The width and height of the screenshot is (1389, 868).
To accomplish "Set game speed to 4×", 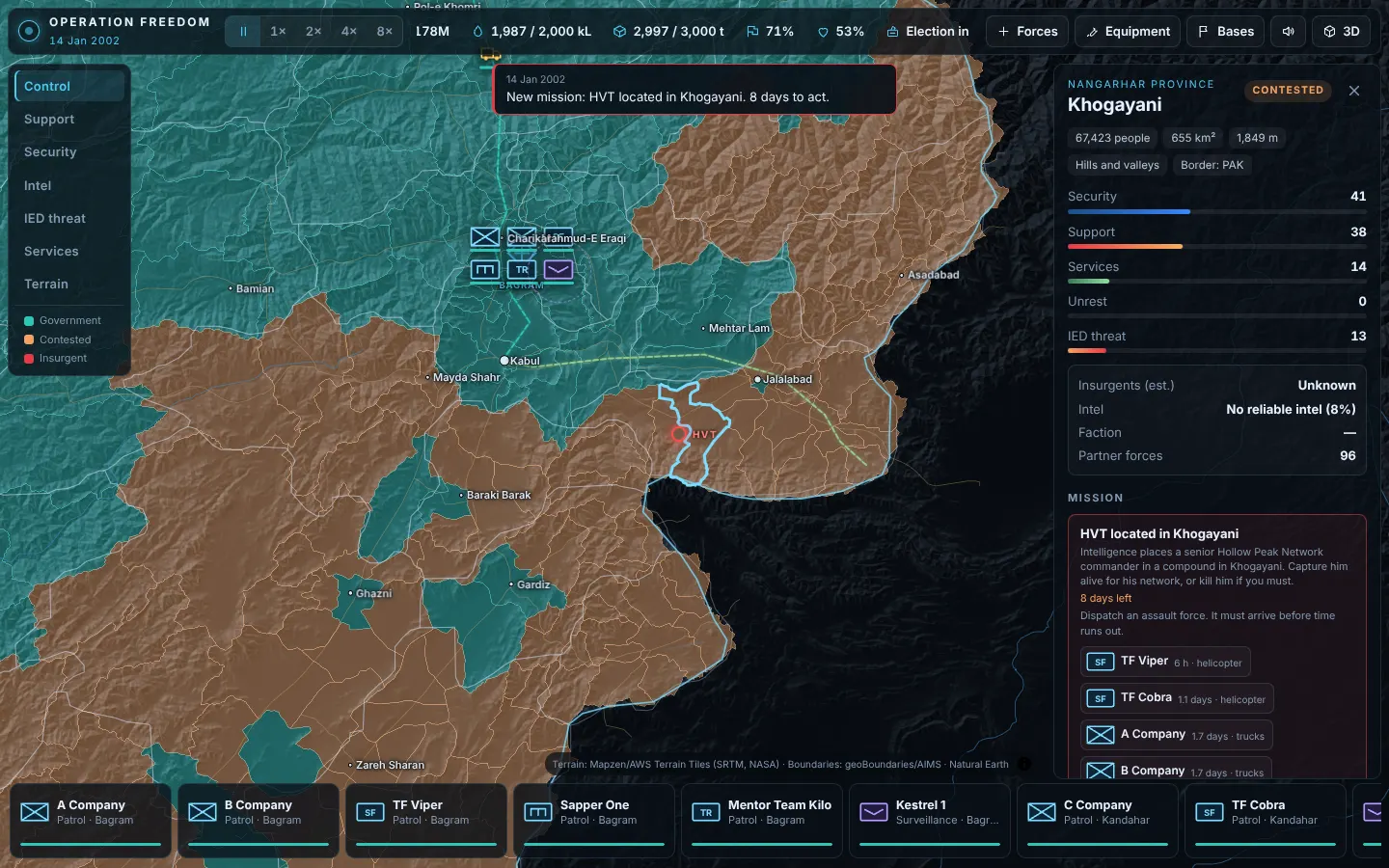I will pyautogui.click(x=349, y=32).
